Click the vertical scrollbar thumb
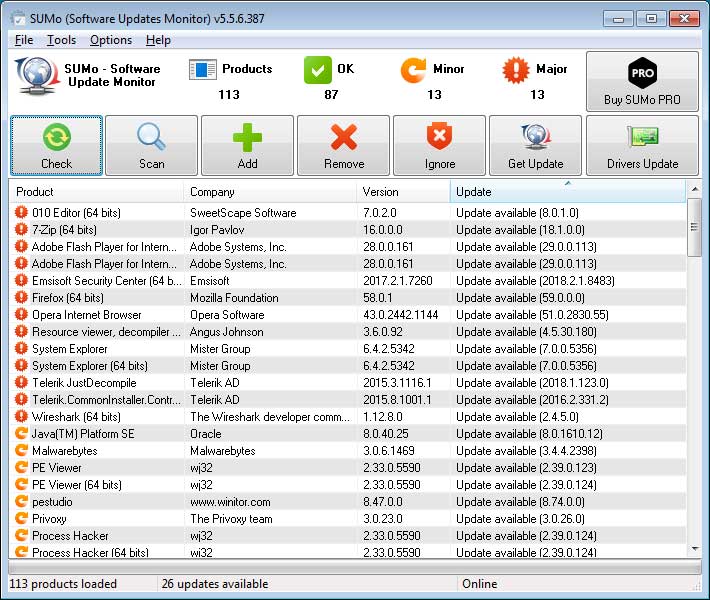This screenshot has width=710, height=600. tap(694, 227)
